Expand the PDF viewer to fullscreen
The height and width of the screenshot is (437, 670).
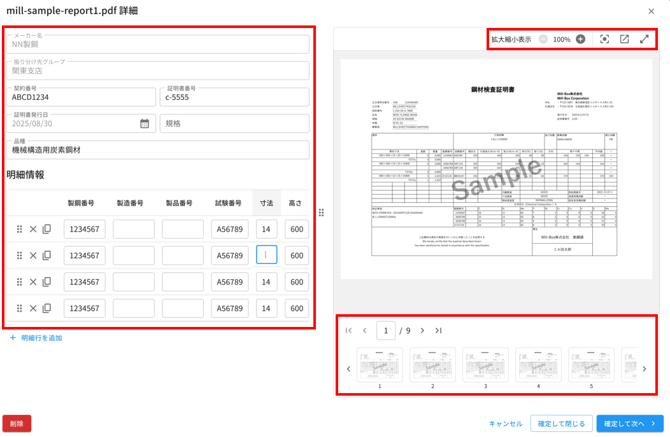644,40
